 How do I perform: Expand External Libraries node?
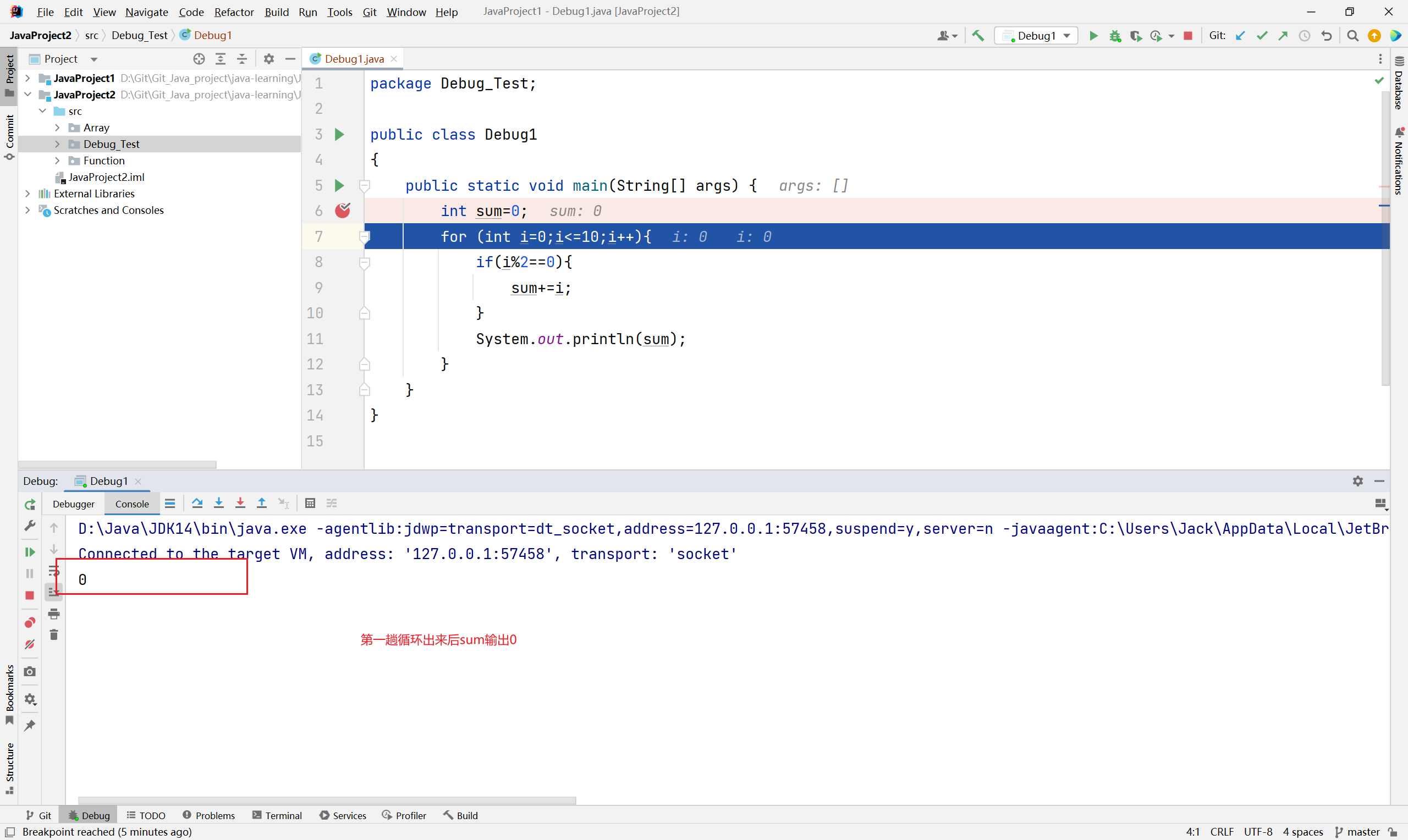click(27, 194)
